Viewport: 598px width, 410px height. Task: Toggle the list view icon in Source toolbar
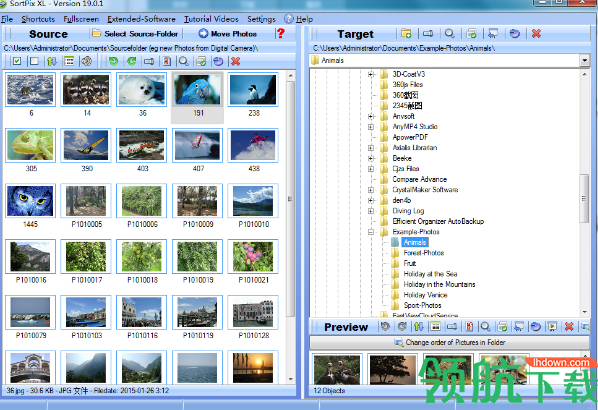[x=69, y=61]
